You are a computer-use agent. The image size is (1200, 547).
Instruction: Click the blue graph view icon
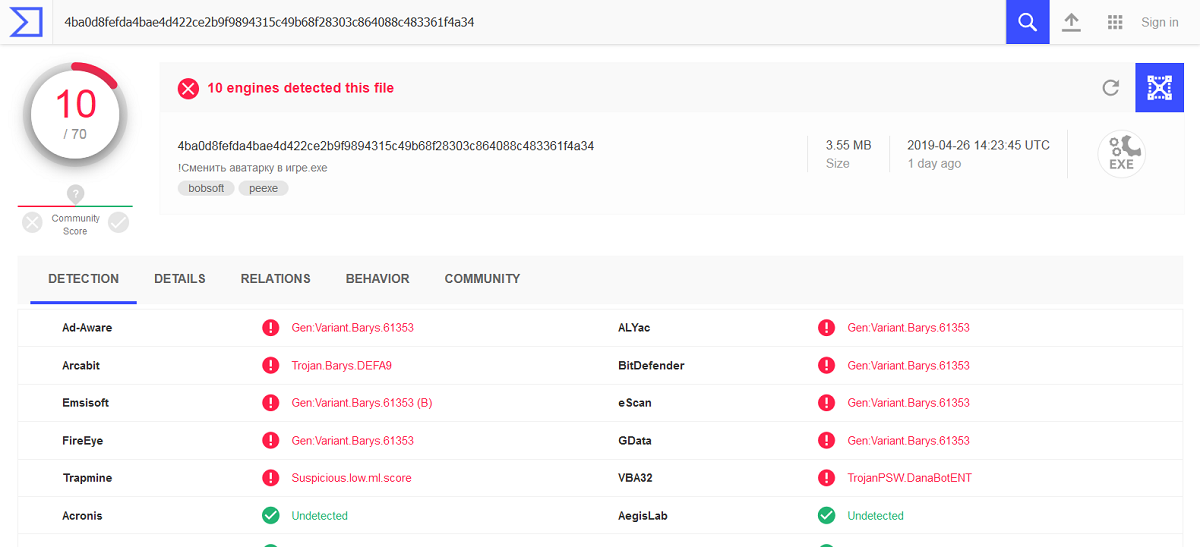tap(1159, 88)
